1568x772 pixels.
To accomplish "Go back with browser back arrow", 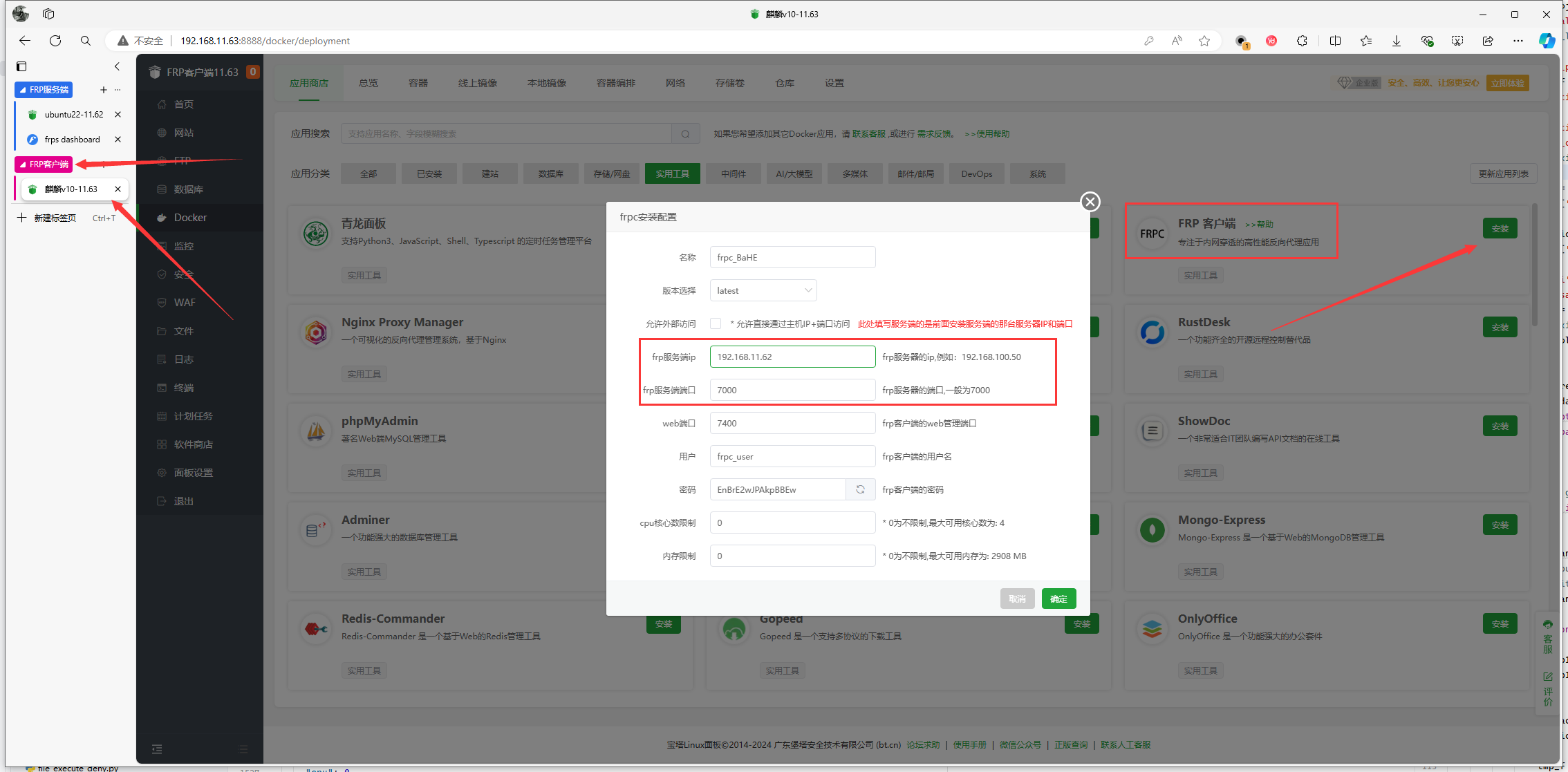I will tap(25, 41).
